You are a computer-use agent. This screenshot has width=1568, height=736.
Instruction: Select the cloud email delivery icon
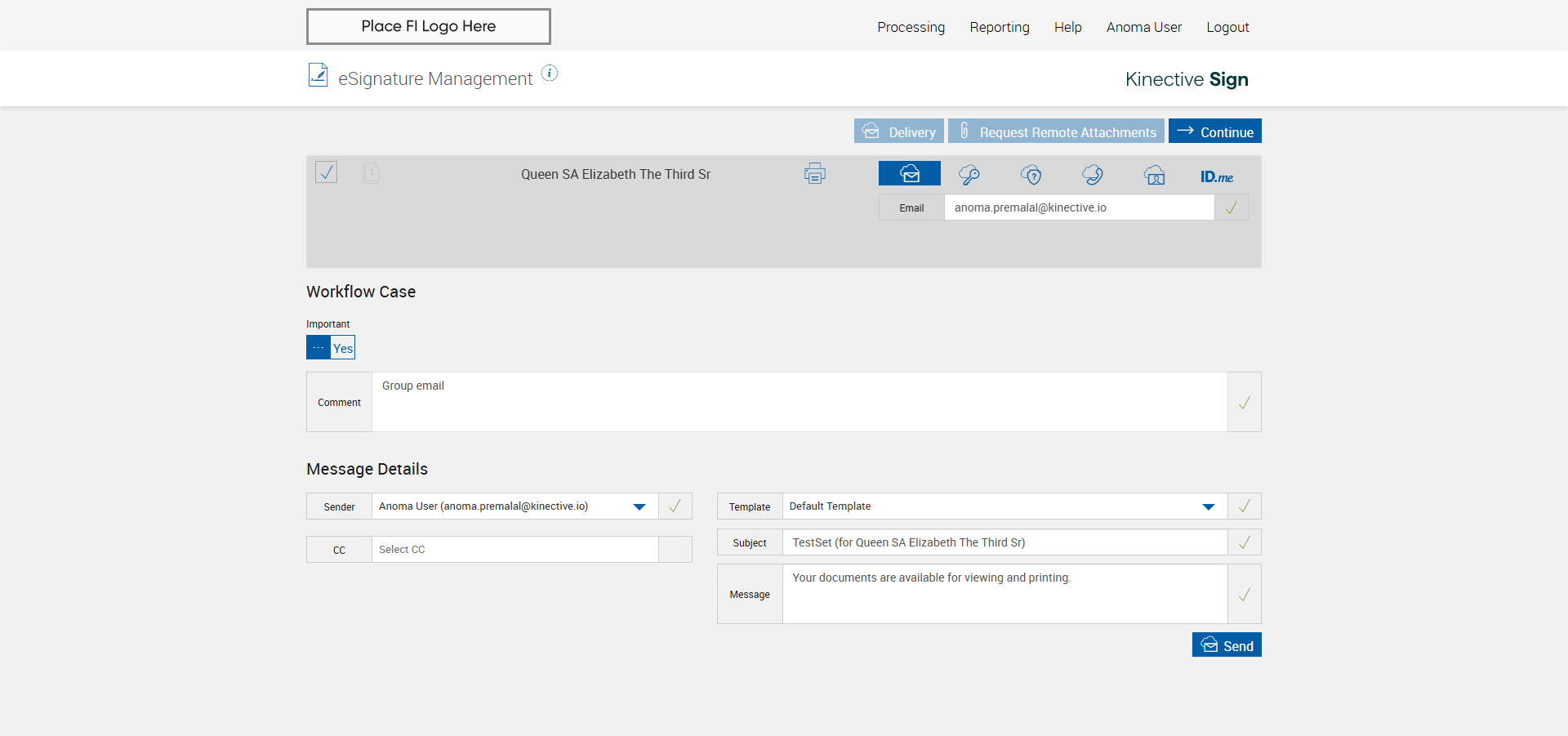click(909, 174)
